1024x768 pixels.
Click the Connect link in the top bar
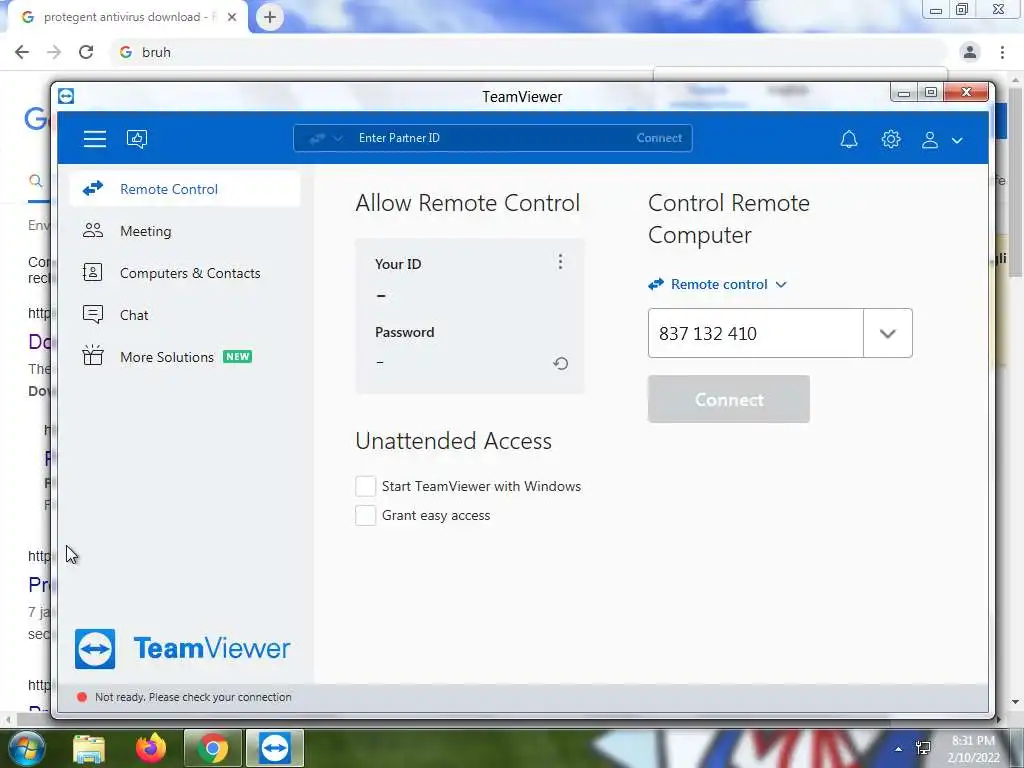tap(659, 138)
